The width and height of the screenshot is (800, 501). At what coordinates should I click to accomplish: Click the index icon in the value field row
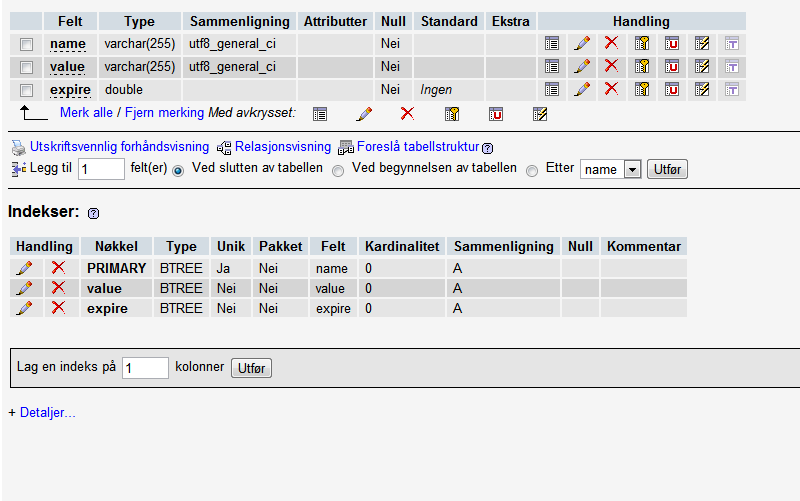702,66
